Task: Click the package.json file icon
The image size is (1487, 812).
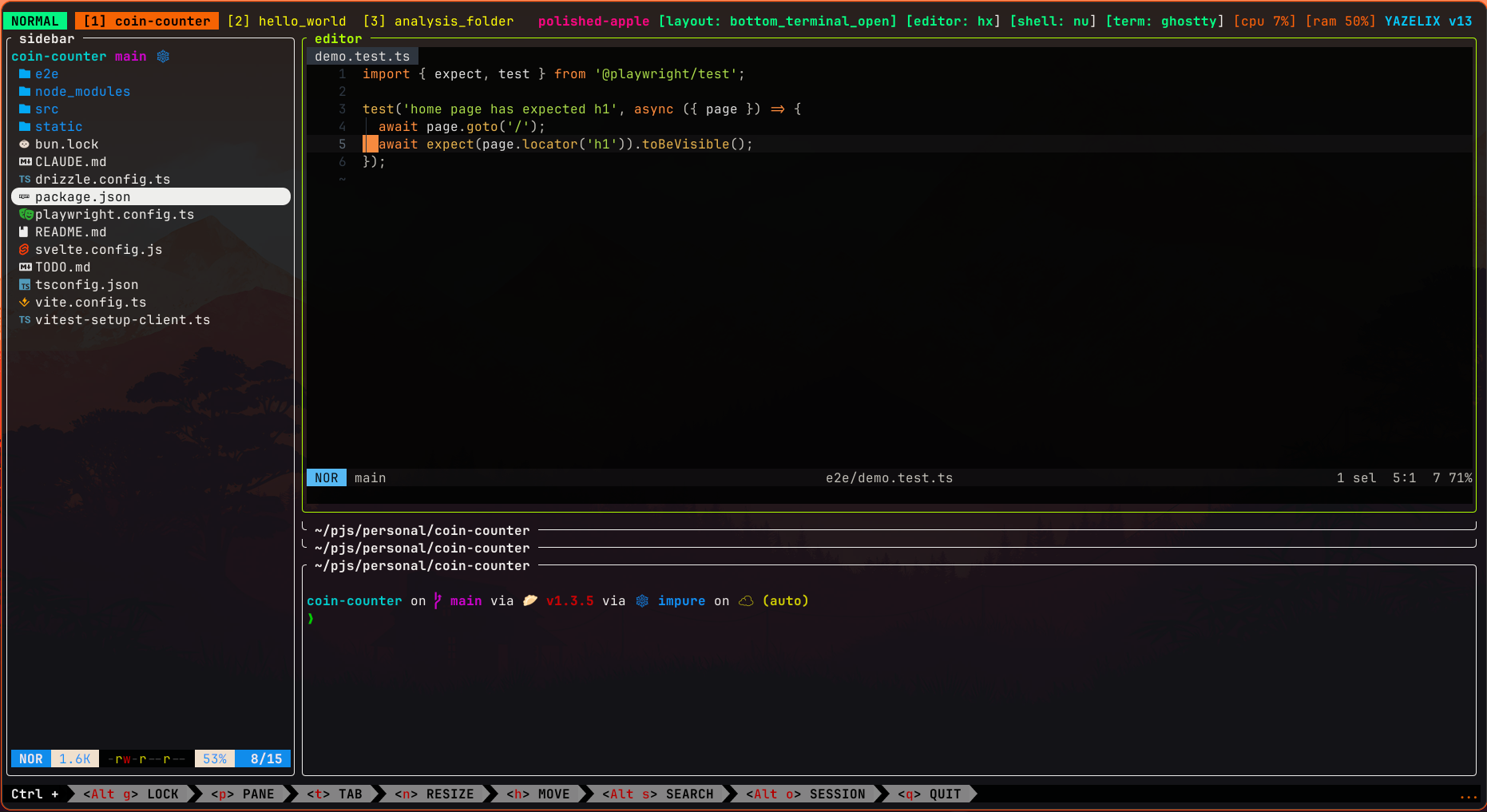Action: [x=25, y=197]
